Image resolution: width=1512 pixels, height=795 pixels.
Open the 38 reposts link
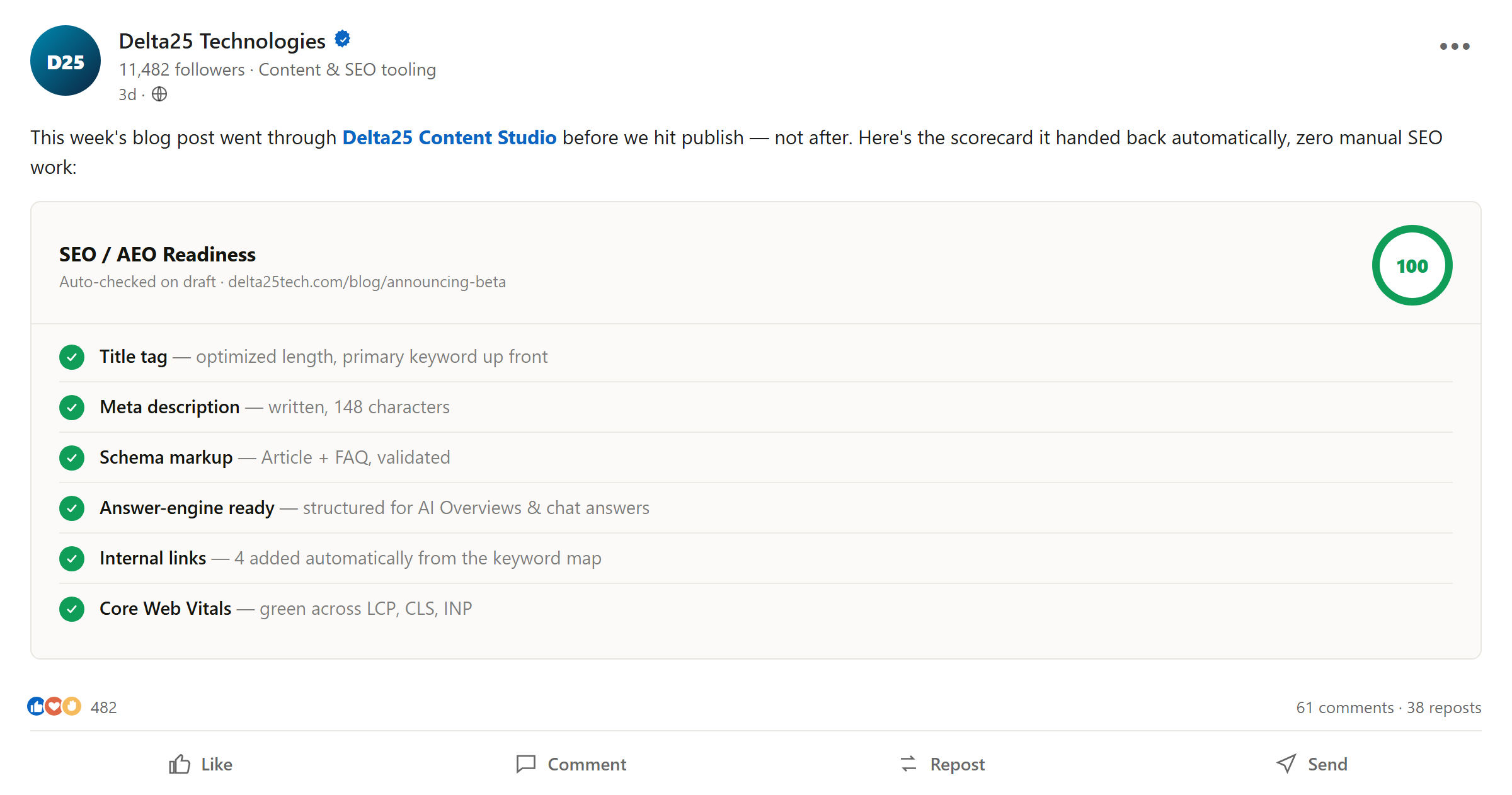(1444, 707)
